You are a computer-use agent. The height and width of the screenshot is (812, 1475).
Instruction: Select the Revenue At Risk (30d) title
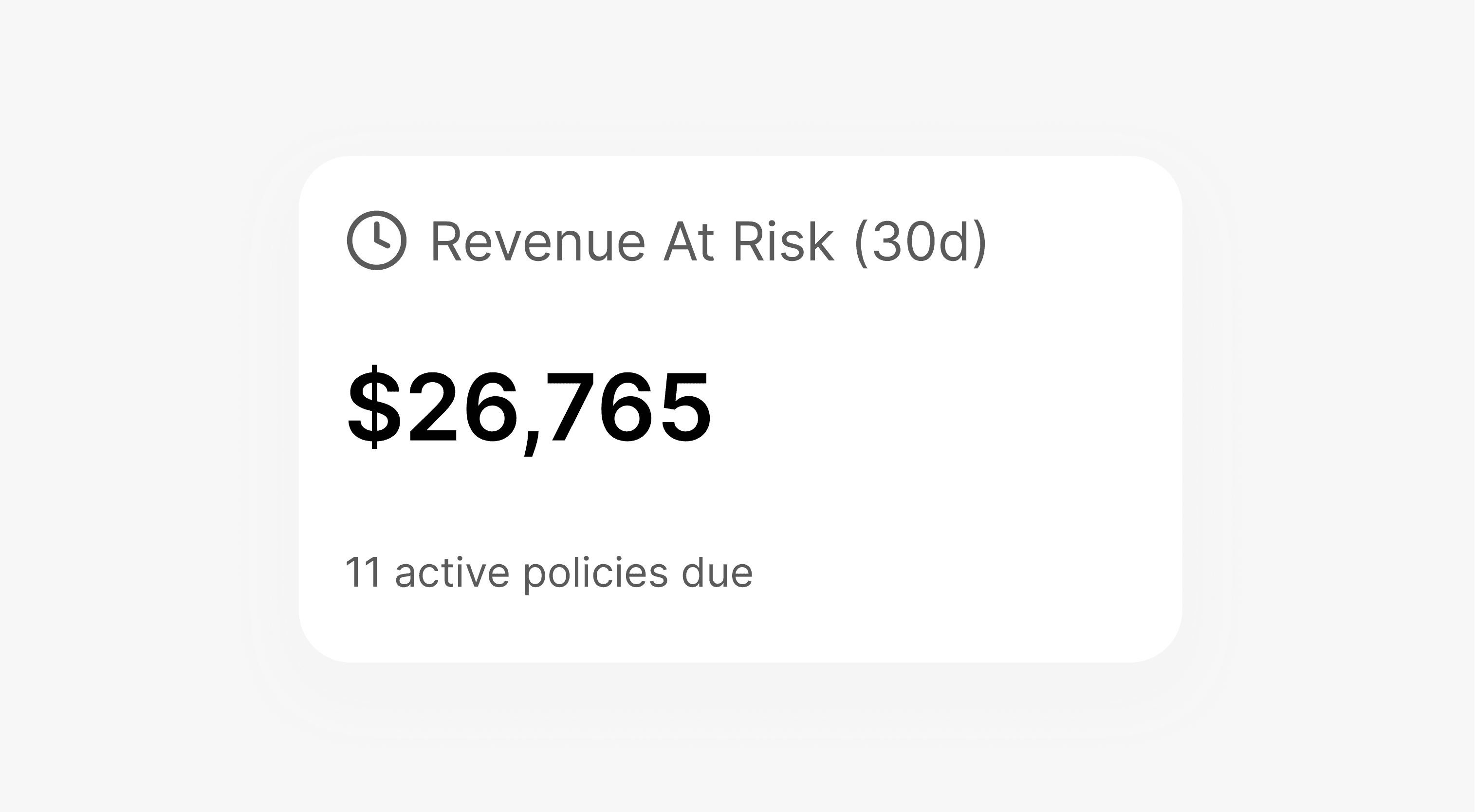pyautogui.click(x=708, y=242)
